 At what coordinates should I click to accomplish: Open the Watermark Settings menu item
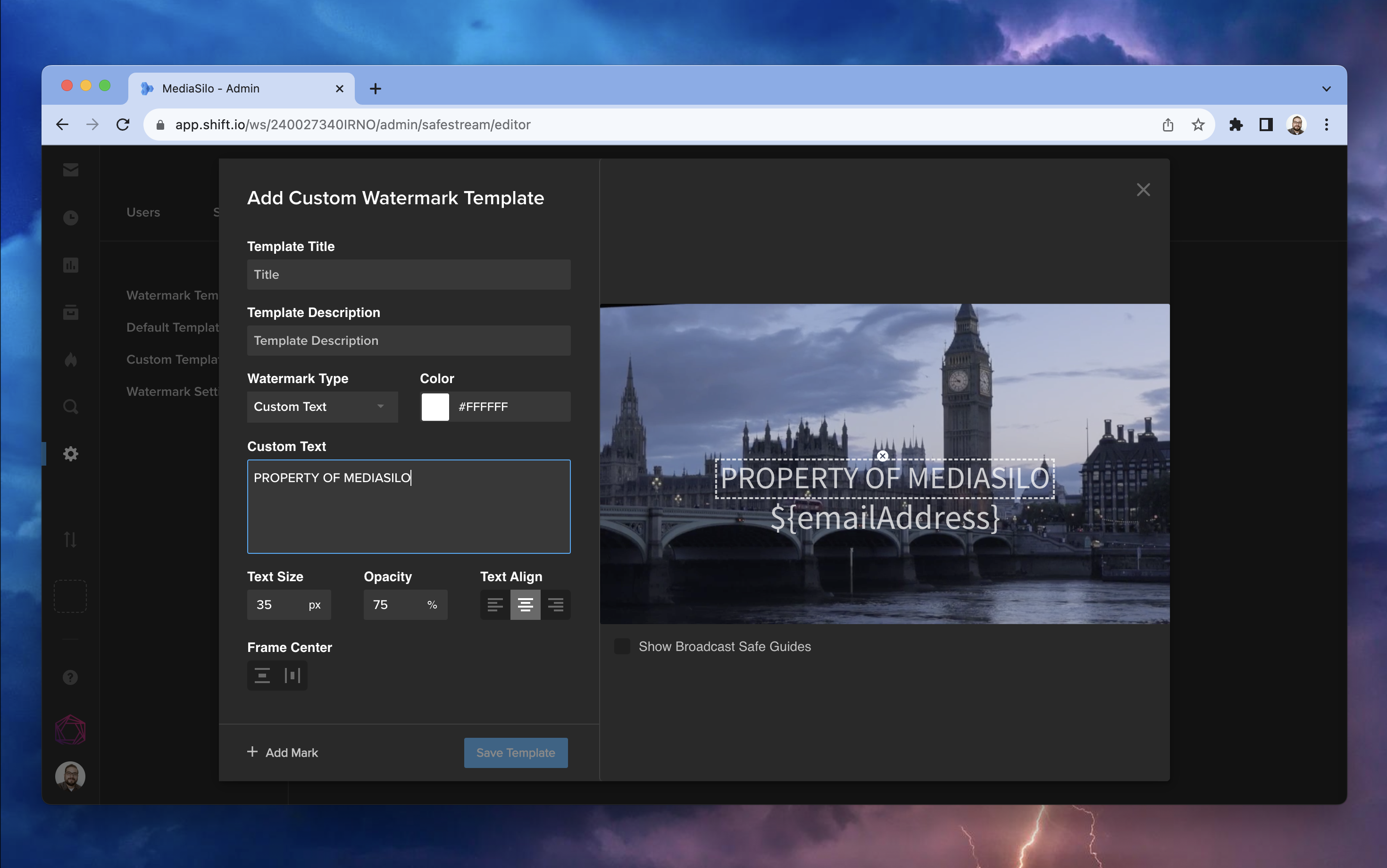pos(172,392)
